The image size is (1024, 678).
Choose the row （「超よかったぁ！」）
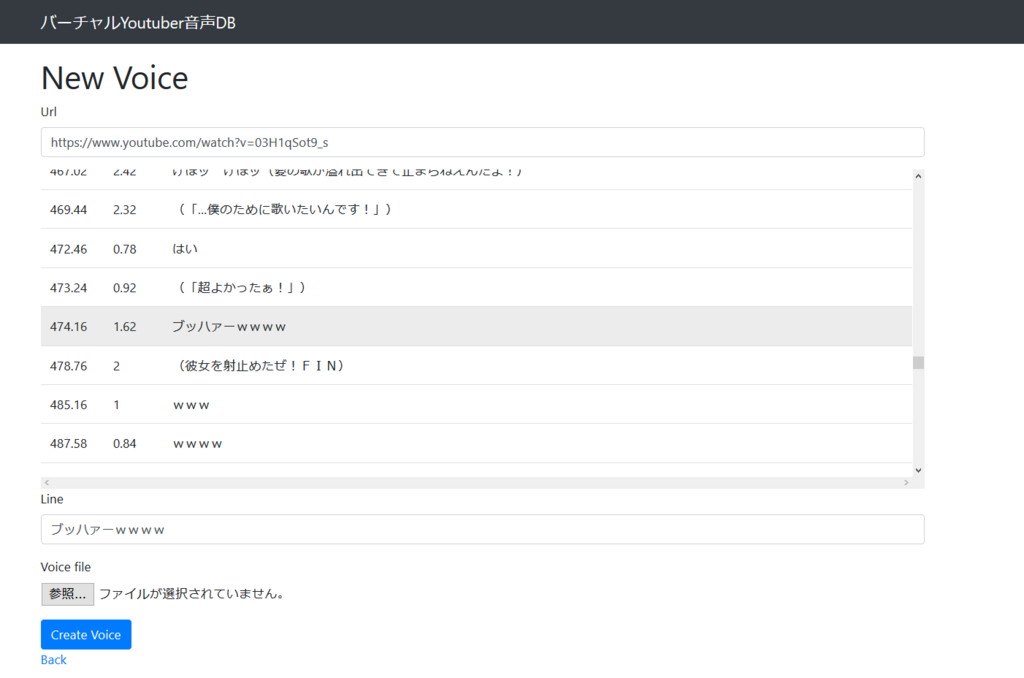(x=476, y=287)
